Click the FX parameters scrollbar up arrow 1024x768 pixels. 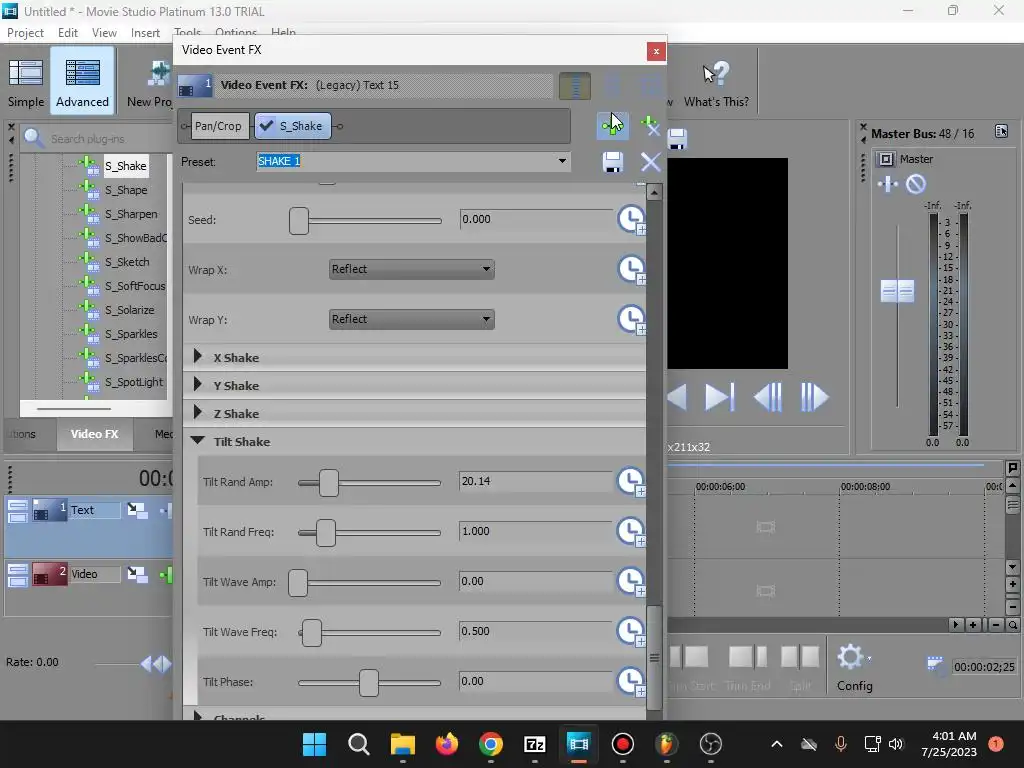pyautogui.click(x=654, y=192)
